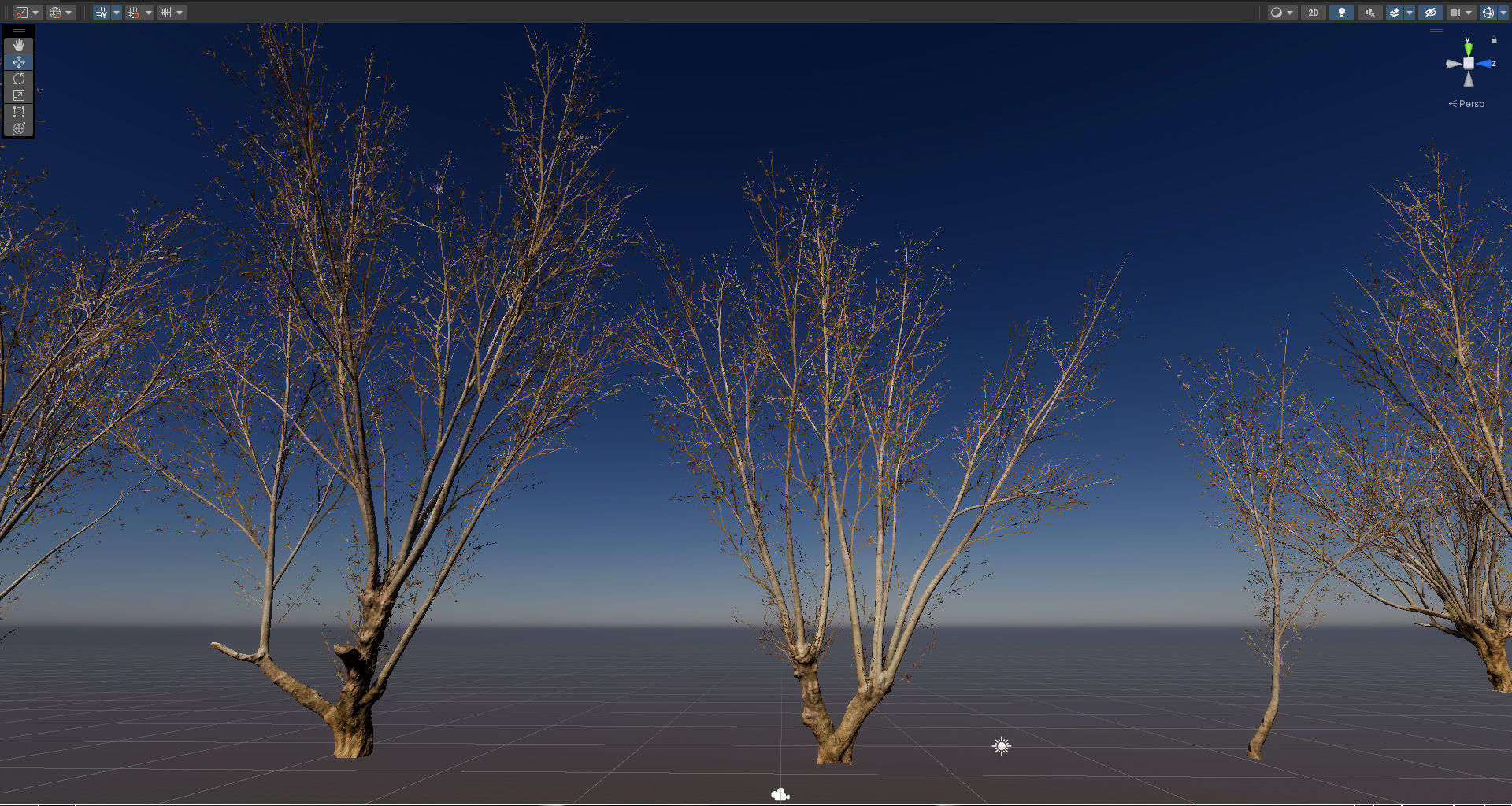Open the camera settings dropdown
This screenshot has height=806, width=1512.
pos(1466,12)
